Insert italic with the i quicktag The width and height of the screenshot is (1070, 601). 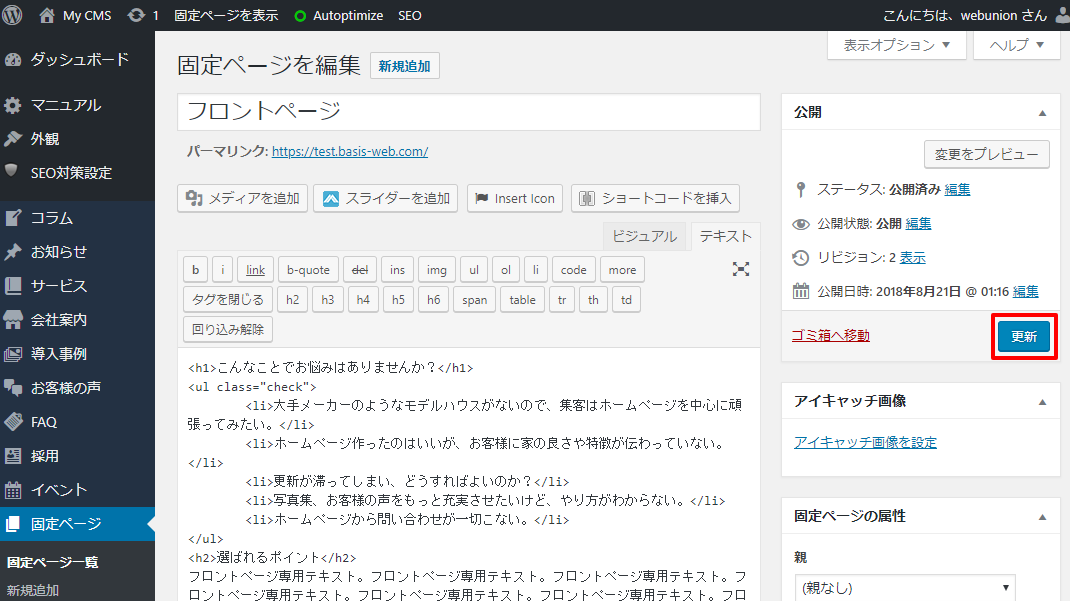(x=222, y=269)
